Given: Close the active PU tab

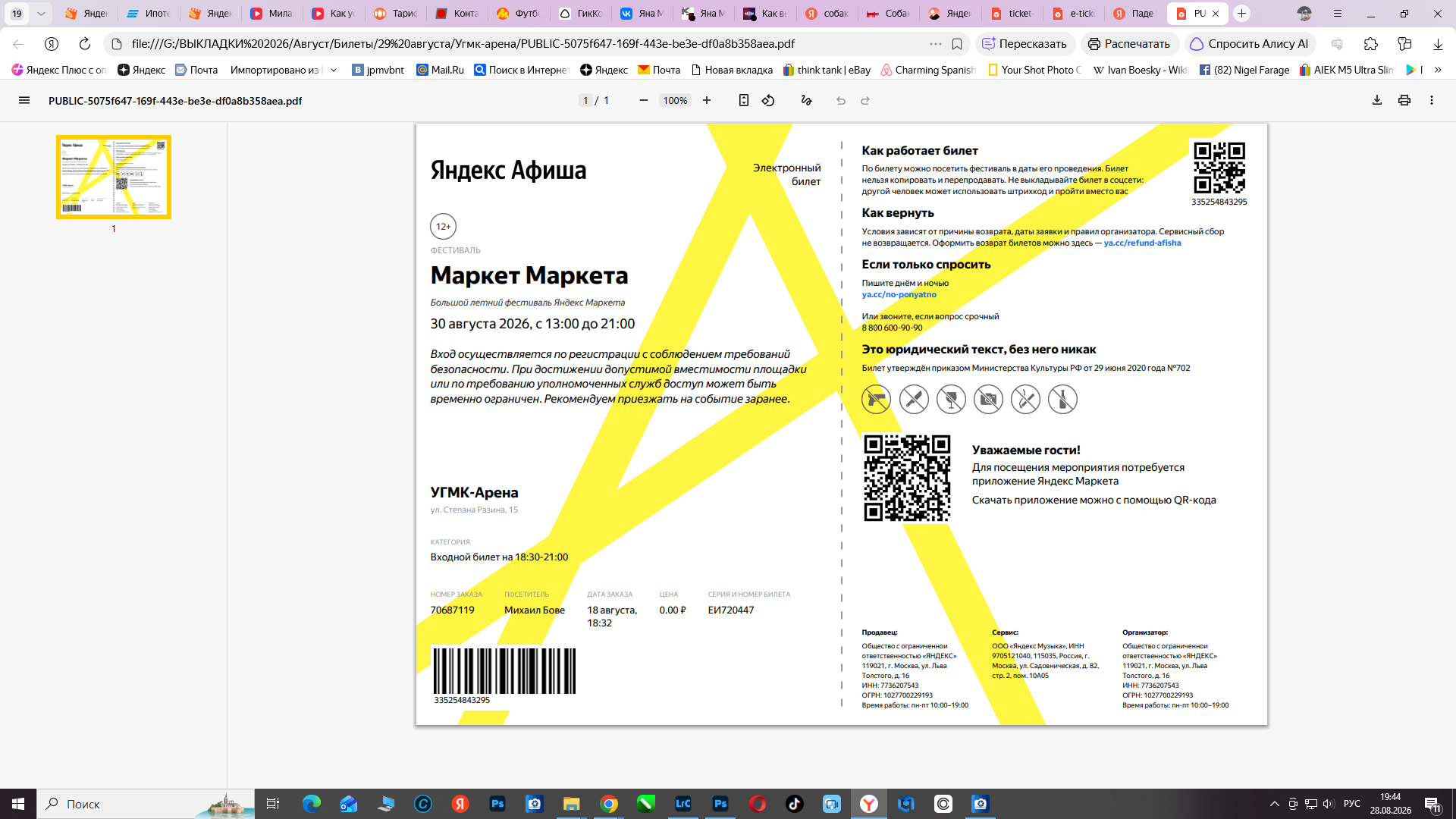Looking at the screenshot, I should [1216, 14].
